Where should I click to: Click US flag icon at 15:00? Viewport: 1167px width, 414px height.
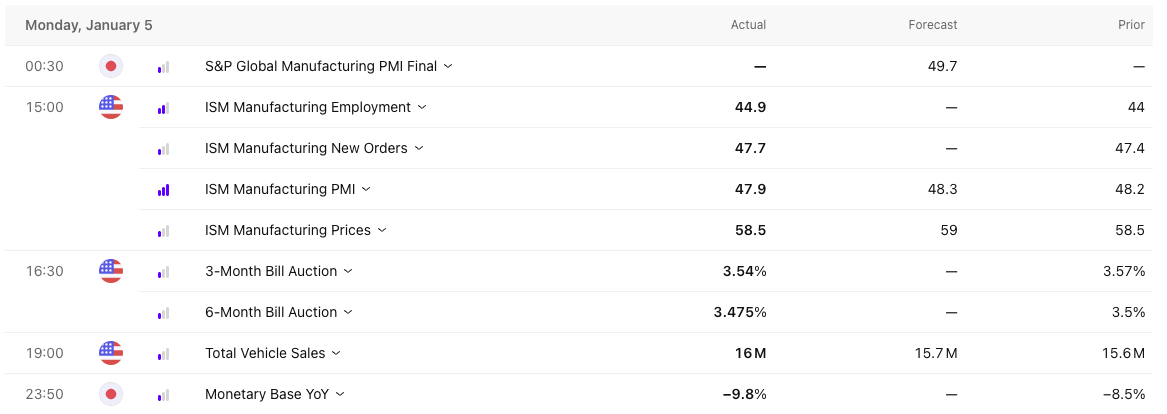pos(111,107)
